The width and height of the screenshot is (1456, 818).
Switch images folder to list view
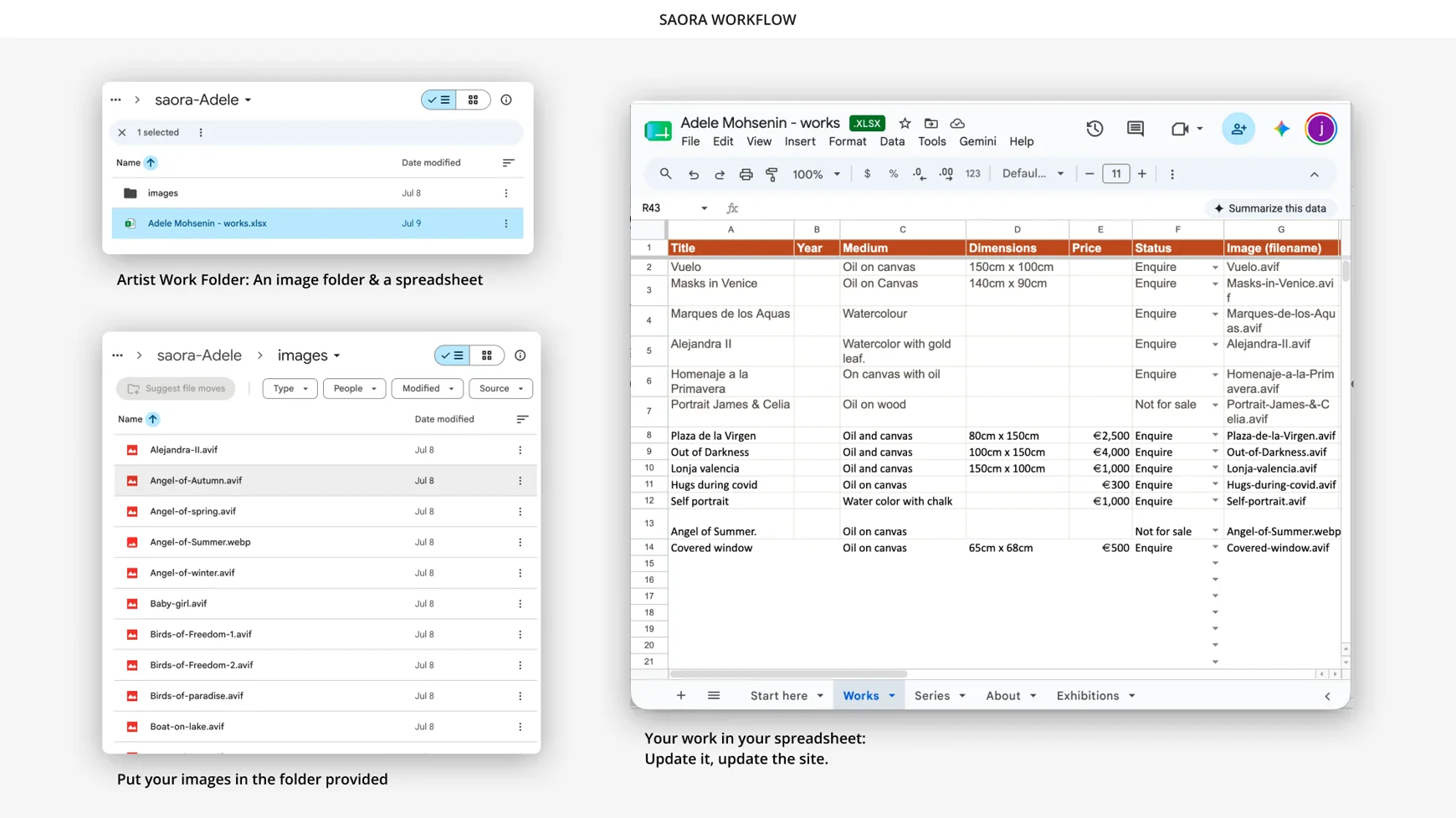(453, 355)
